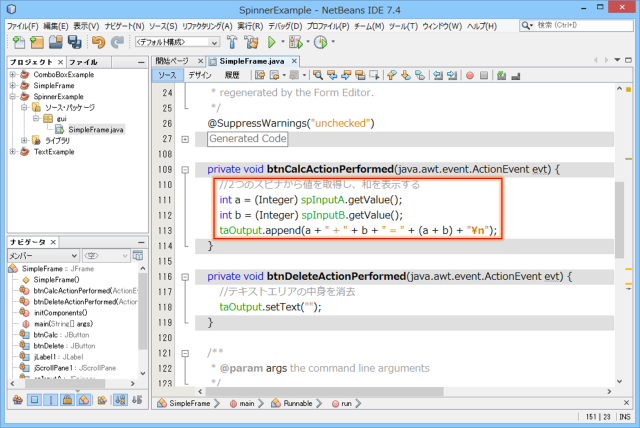Open the ソース(S) menu
Image resolution: width=640 pixels, height=428 pixels.
163,26
